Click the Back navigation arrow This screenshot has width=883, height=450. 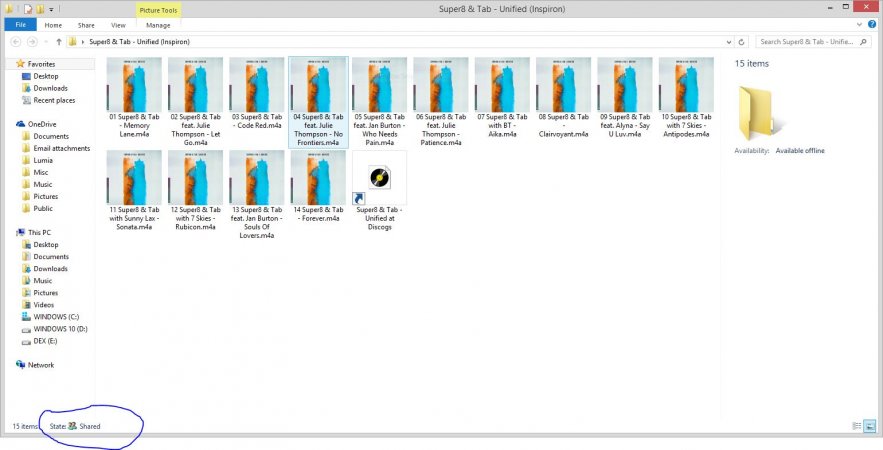pos(16,42)
